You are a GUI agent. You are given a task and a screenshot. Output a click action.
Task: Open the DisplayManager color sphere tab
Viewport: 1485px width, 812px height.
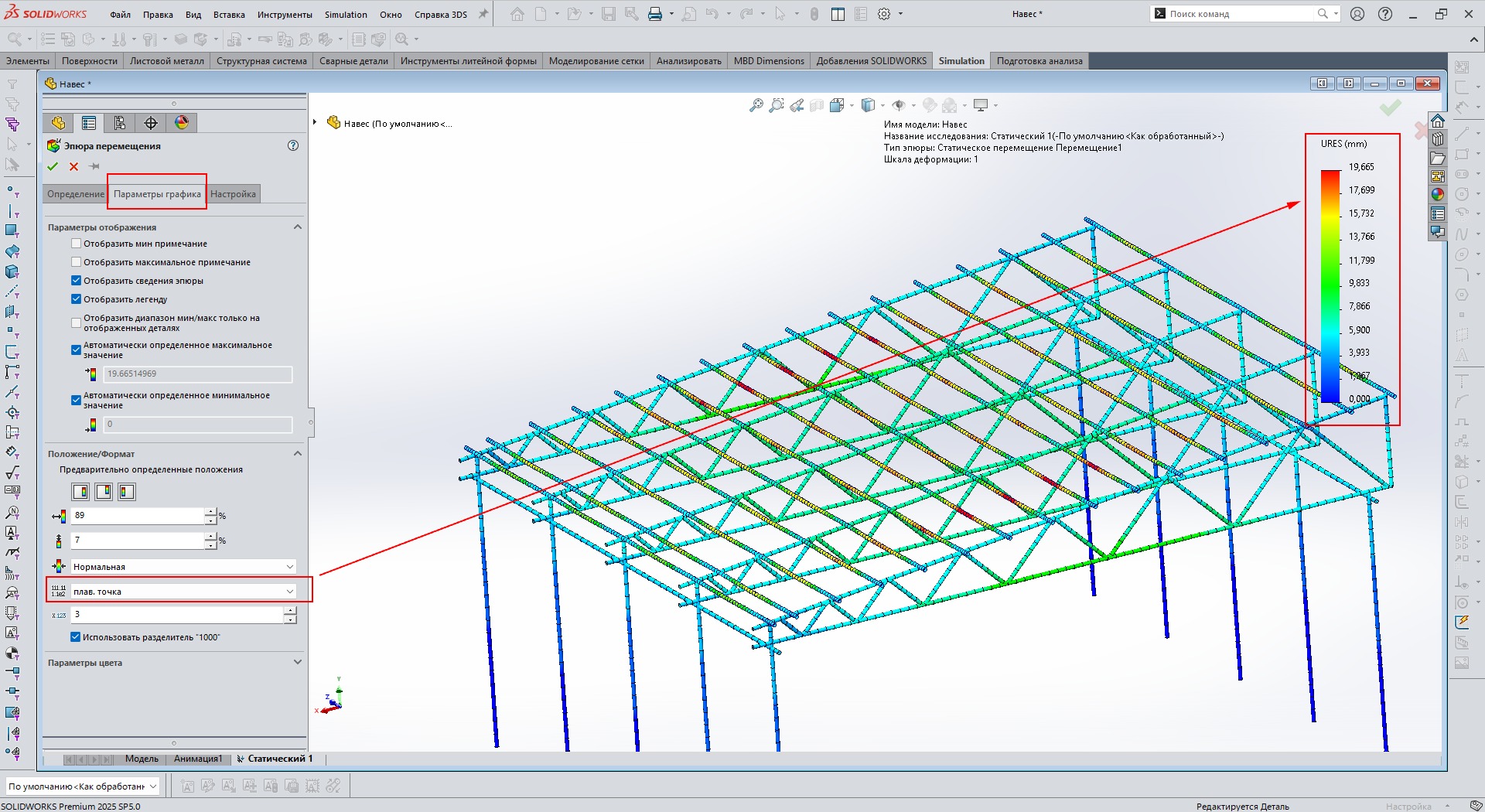(x=182, y=123)
